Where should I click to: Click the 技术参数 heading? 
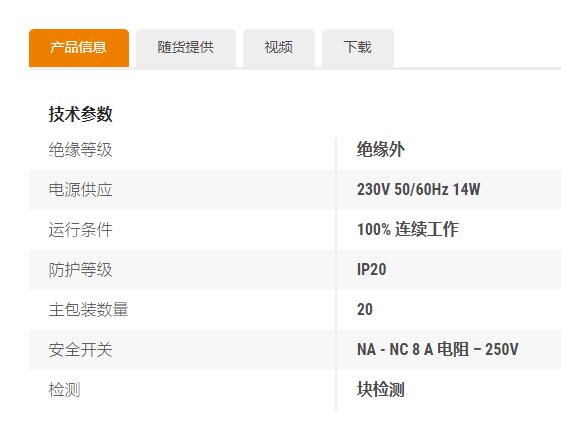click(x=81, y=114)
